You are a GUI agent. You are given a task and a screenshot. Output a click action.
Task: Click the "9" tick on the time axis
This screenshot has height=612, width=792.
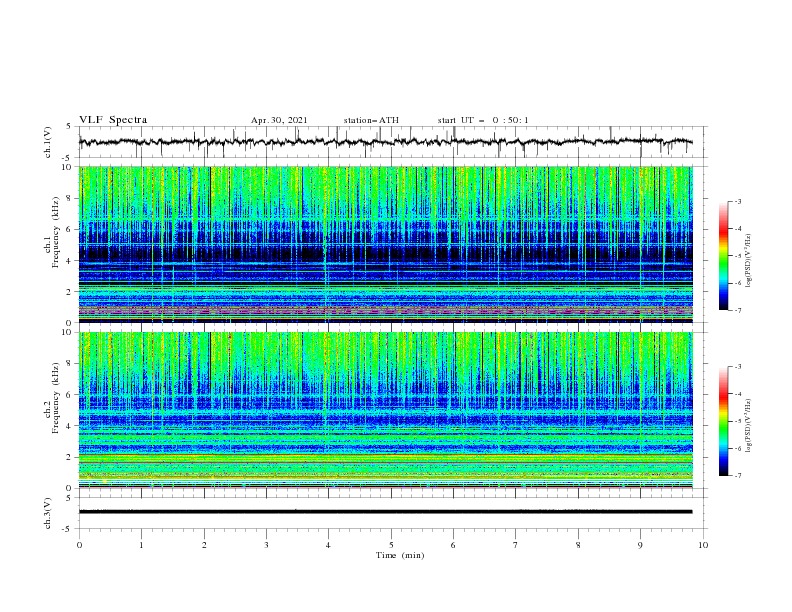[x=640, y=545]
